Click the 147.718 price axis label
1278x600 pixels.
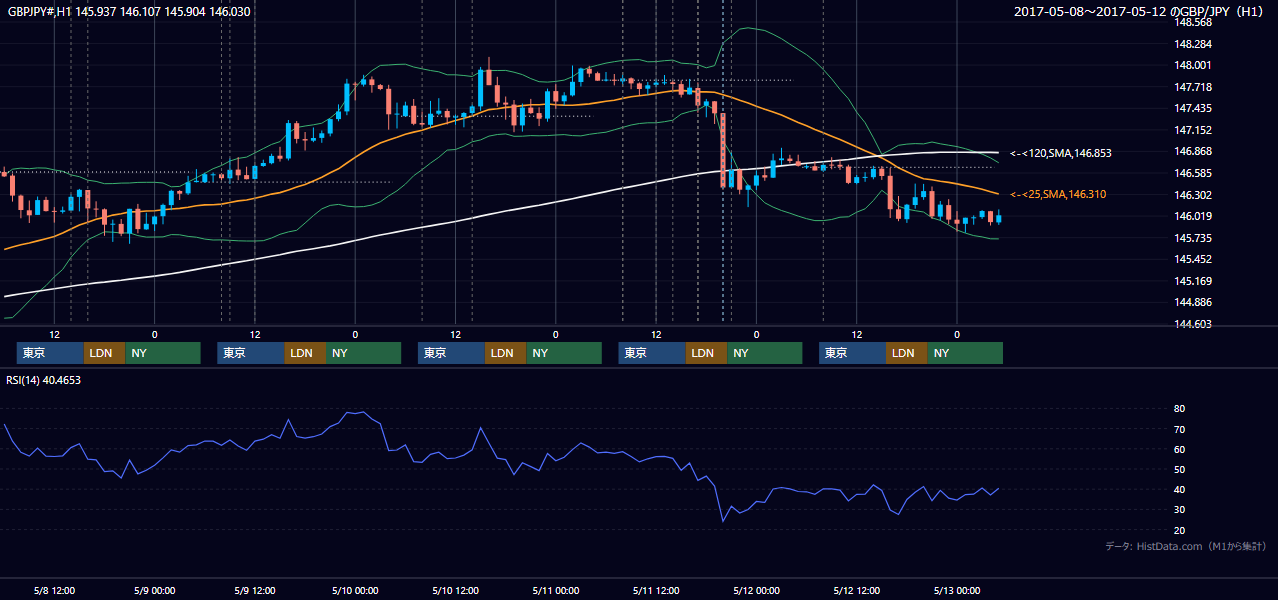point(1192,87)
